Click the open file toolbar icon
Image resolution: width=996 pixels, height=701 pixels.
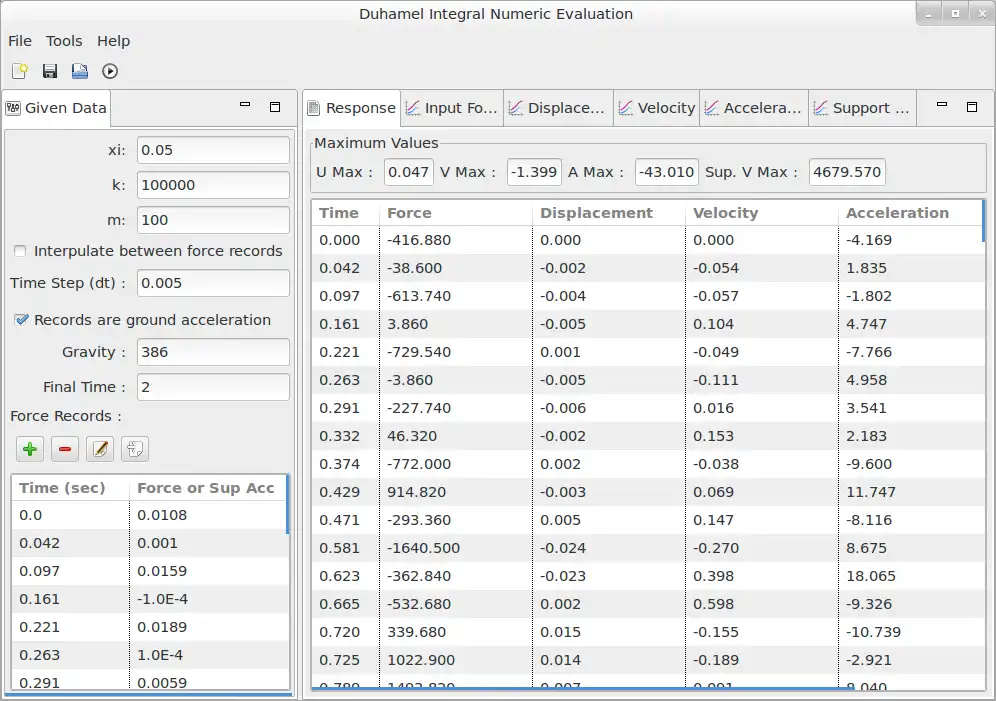point(80,71)
